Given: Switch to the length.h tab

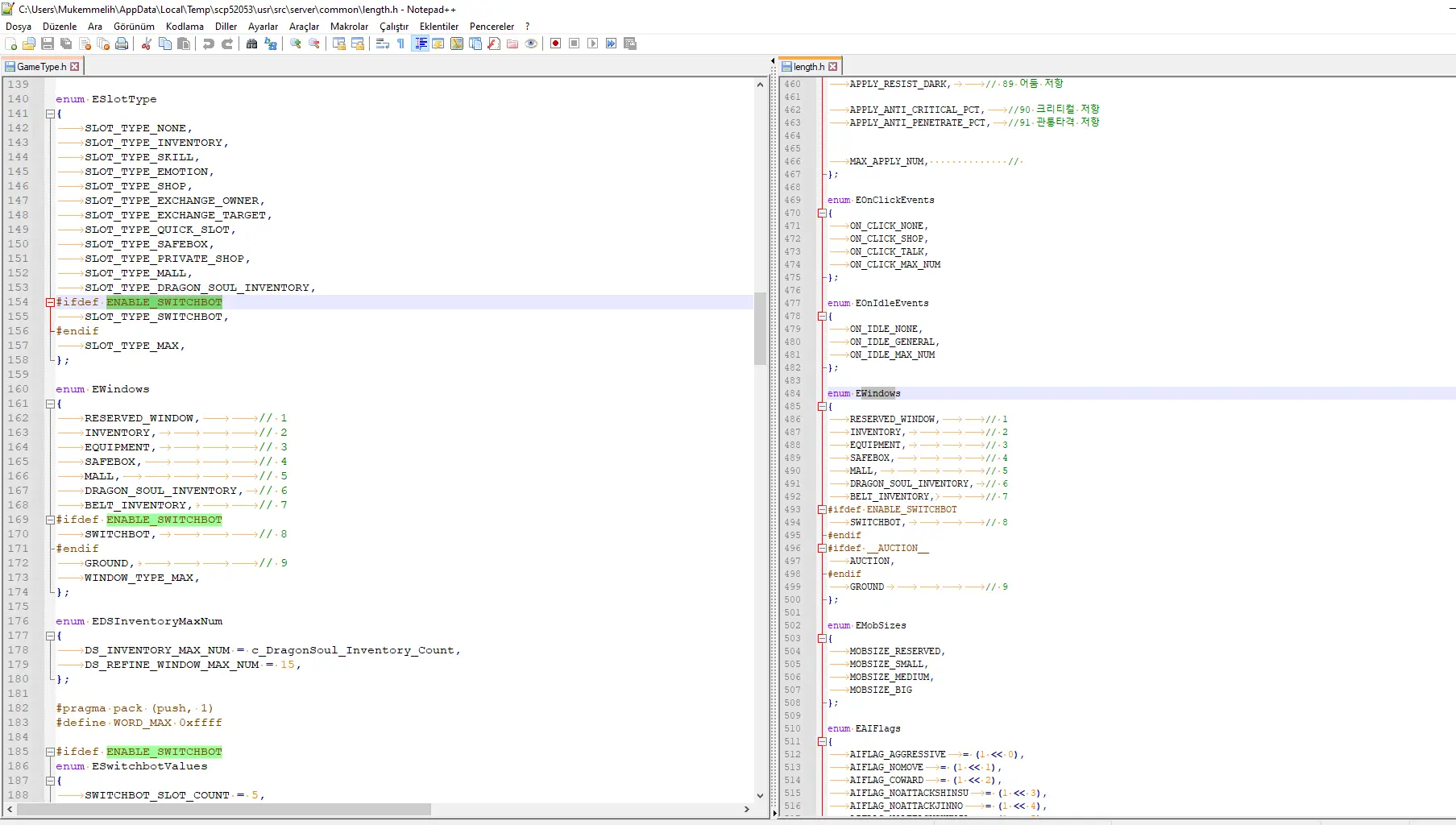Looking at the screenshot, I should click(x=808, y=67).
